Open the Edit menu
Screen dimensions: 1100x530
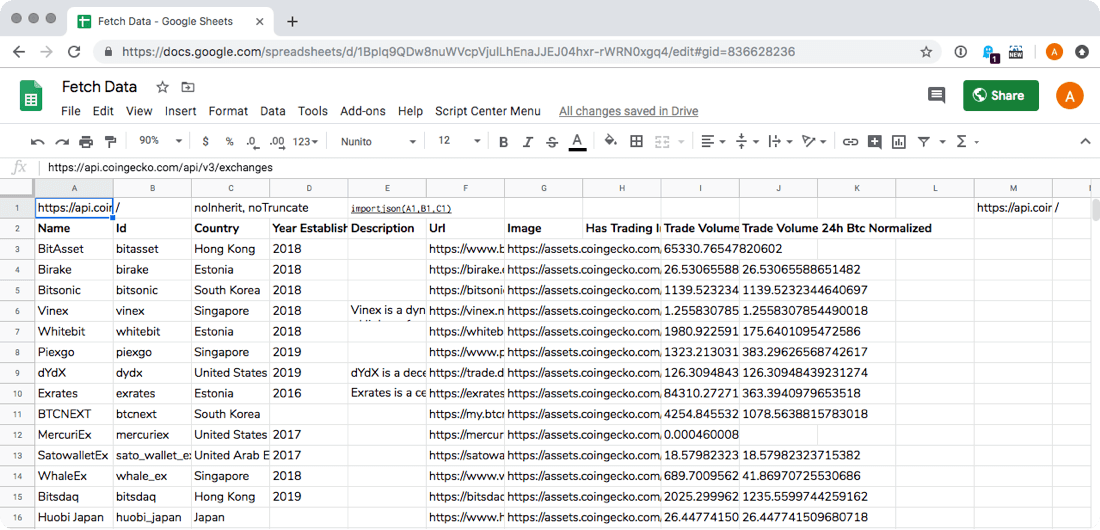(x=103, y=111)
